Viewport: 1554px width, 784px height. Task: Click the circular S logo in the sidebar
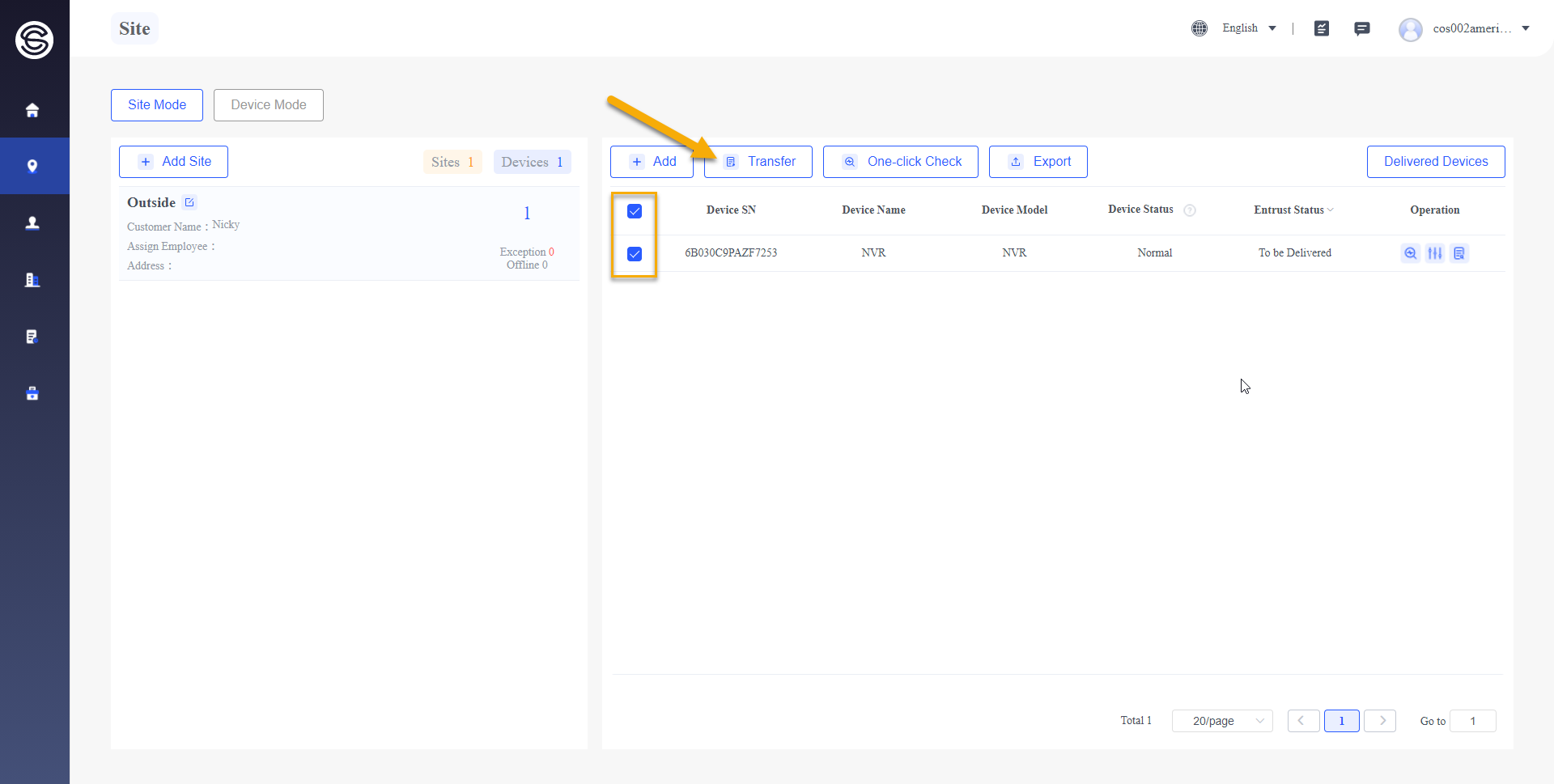(34, 40)
